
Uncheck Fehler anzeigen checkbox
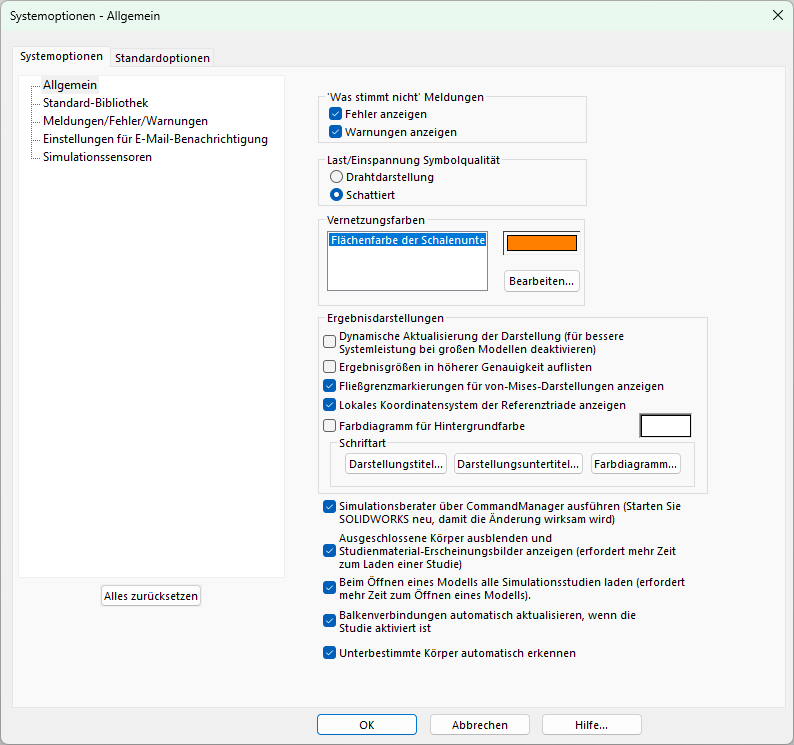[x=335, y=114]
